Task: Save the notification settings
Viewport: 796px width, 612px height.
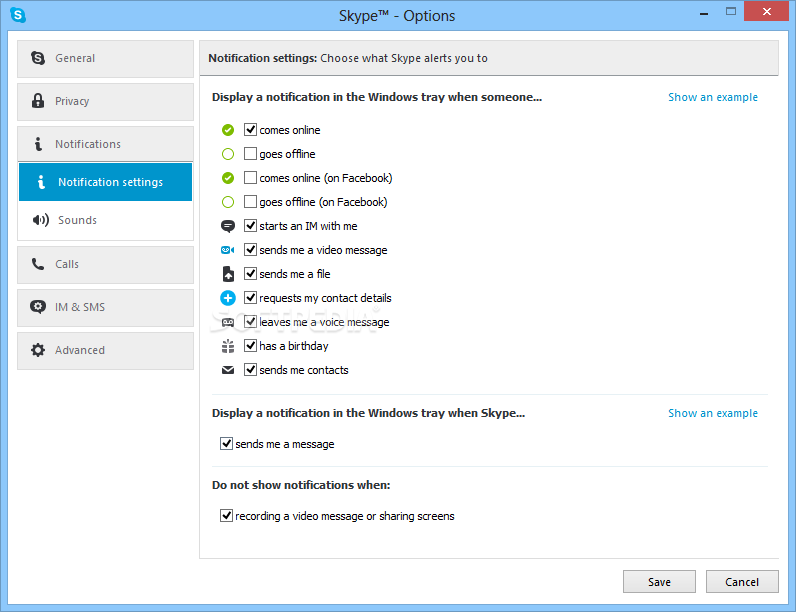Action: tap(659, 582)
